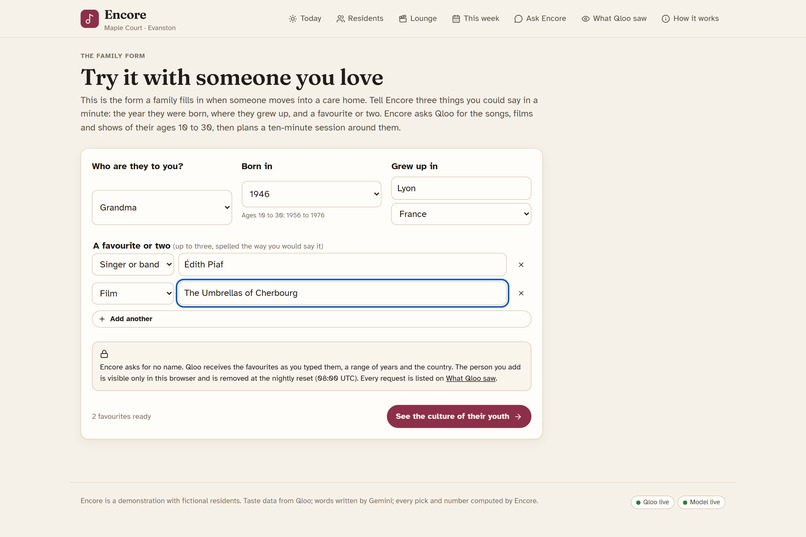The height and width of the screenshot is (537, 806).
Task: Click The Umbrellas of Cherbourg field
Action: pos(342,293)
